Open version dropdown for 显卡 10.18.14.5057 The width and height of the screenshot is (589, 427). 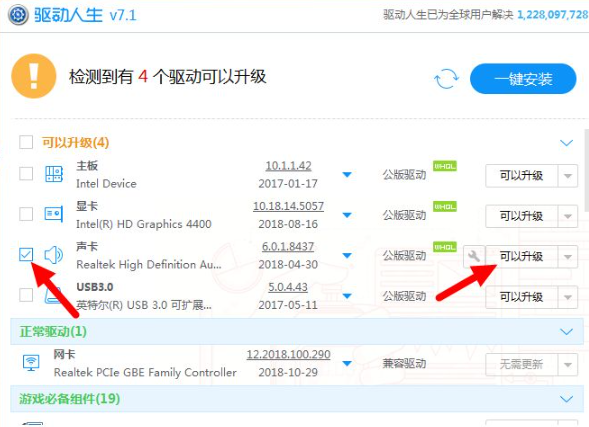coord(347,215)
